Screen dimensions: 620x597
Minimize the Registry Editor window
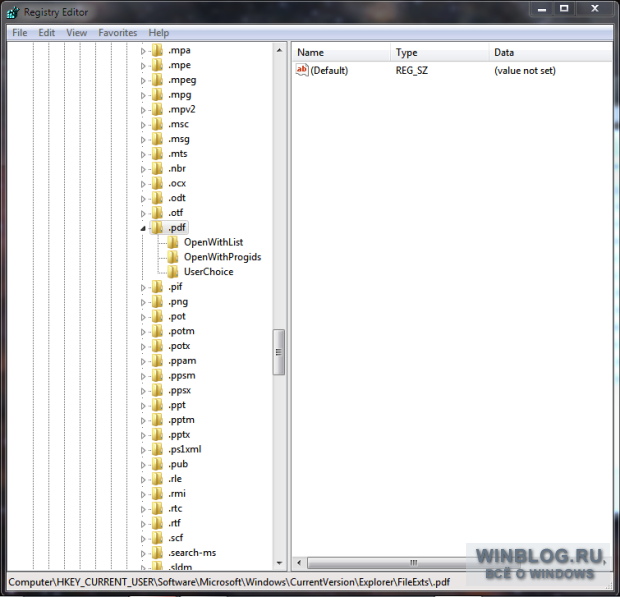542,9
